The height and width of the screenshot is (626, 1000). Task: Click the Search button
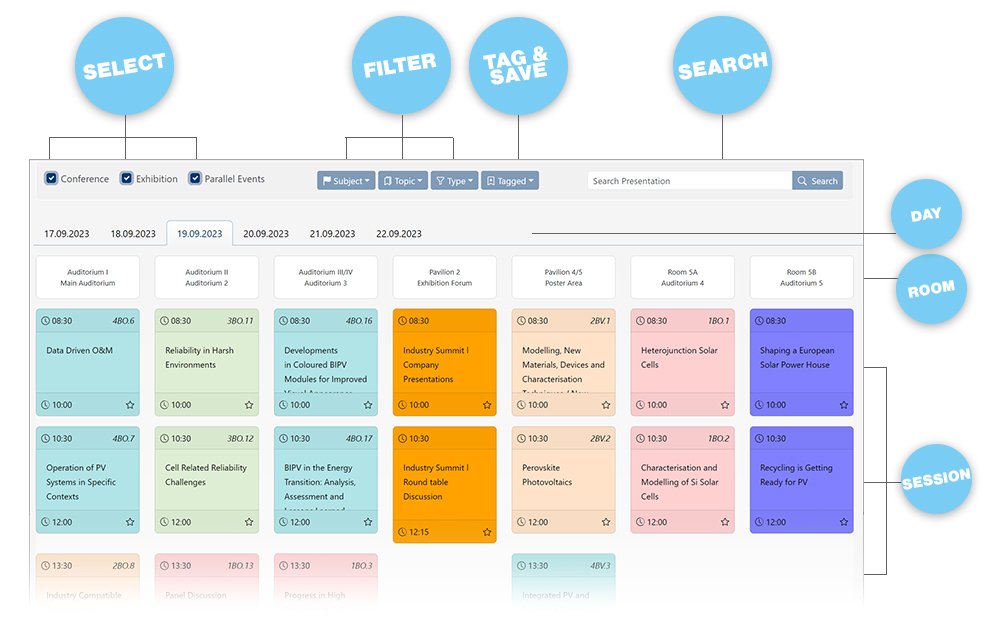(817, 181)
